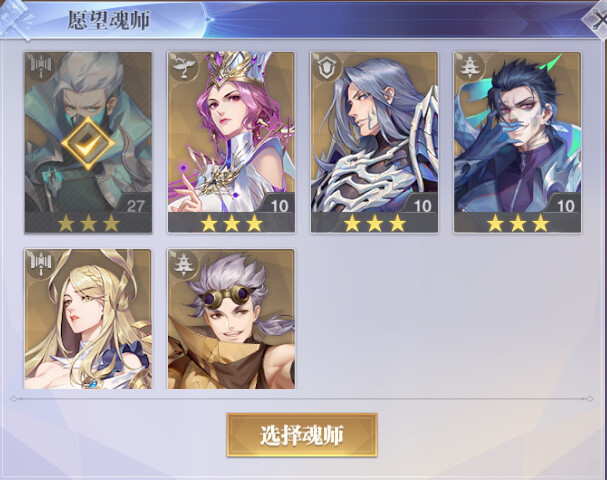The width and height of the screenshot is (607, 480).
Task: Click the horizontal scroll track above the button
Action: [x=302, y=398]
